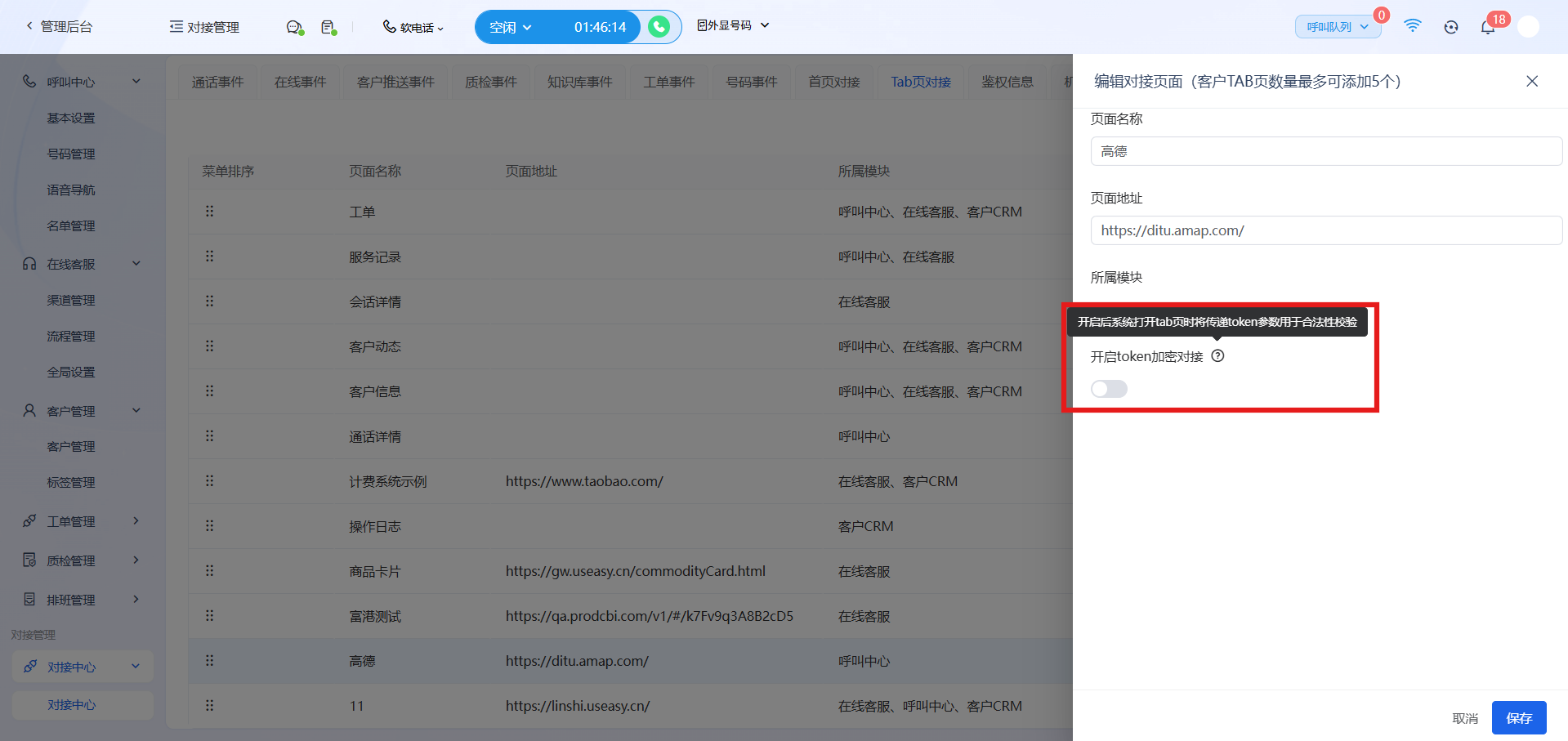Open the 外显号码 dropdown
This screenshot has height=741, width=1568.
click(x=733, y=26)
